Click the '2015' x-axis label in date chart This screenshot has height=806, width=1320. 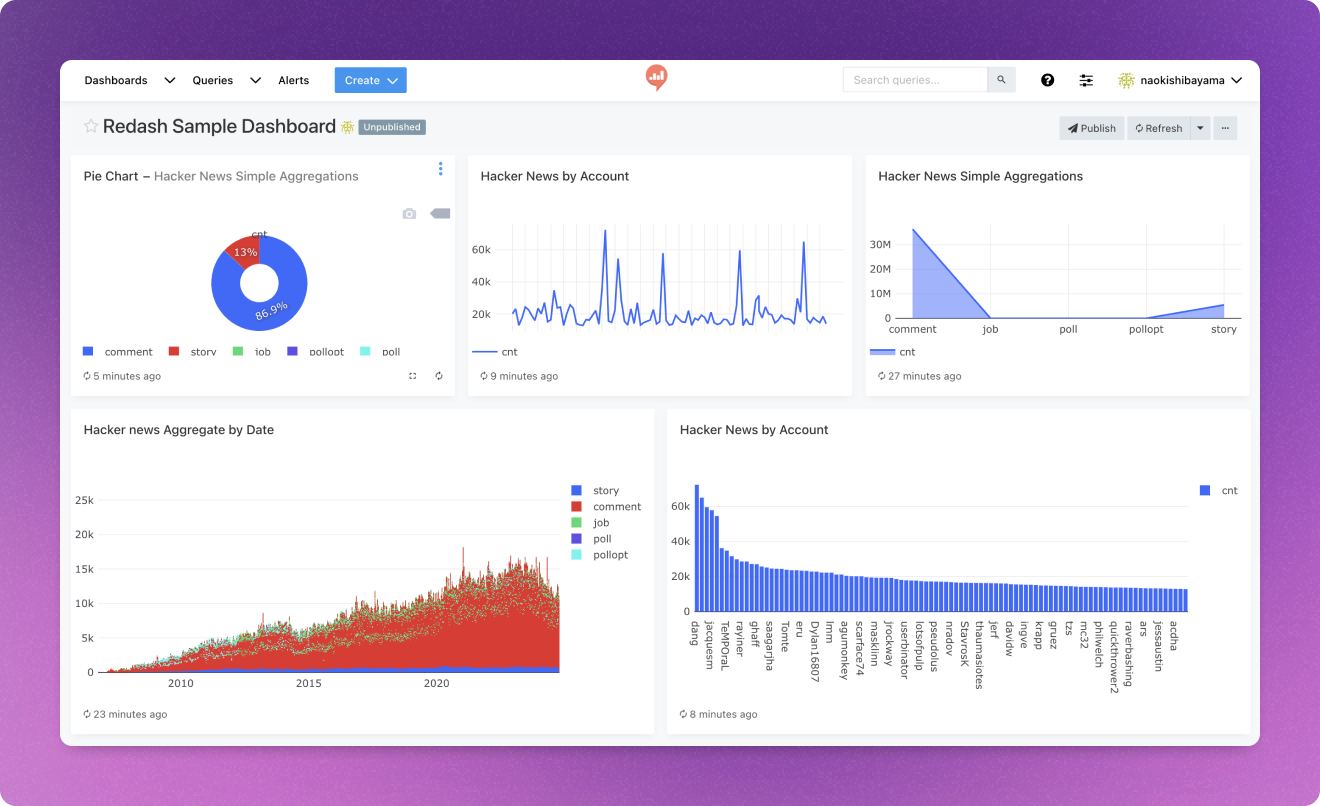coord(309,684)
